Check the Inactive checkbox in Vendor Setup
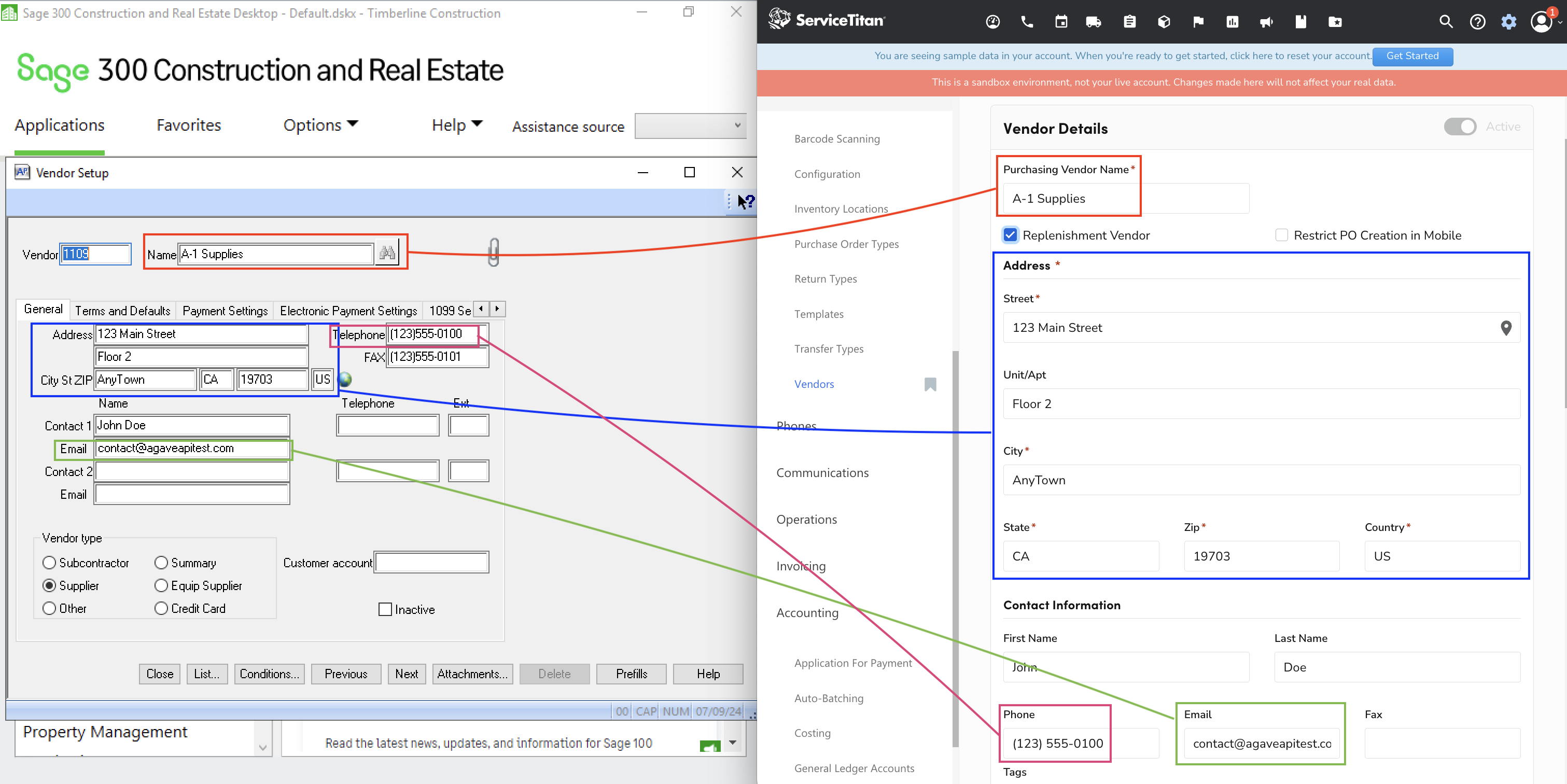Screen dimensions: 1567x784 tap(385, 609)
